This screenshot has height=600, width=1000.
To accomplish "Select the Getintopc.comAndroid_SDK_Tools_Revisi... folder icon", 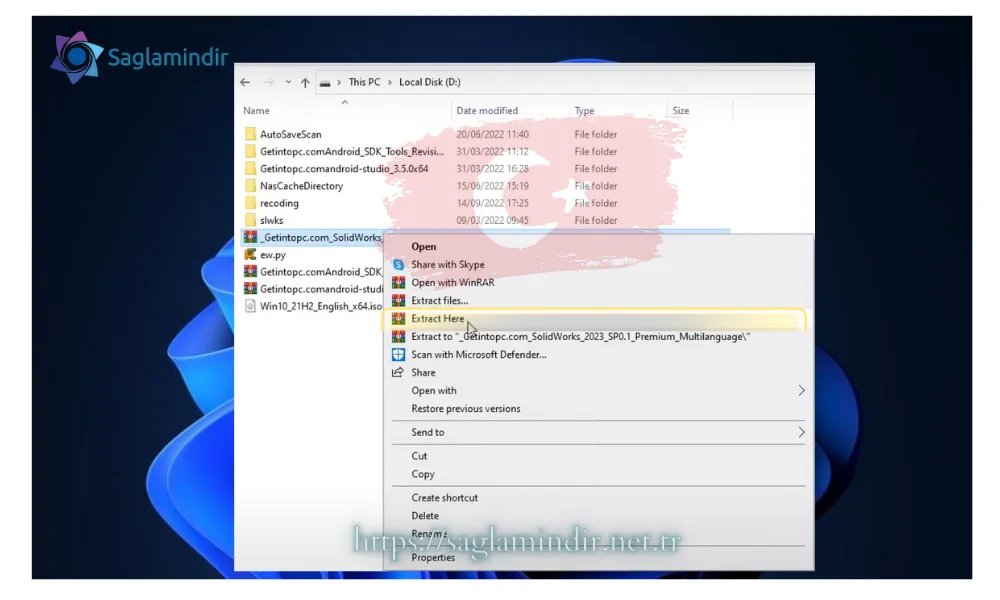I will (x=250, y=151).
